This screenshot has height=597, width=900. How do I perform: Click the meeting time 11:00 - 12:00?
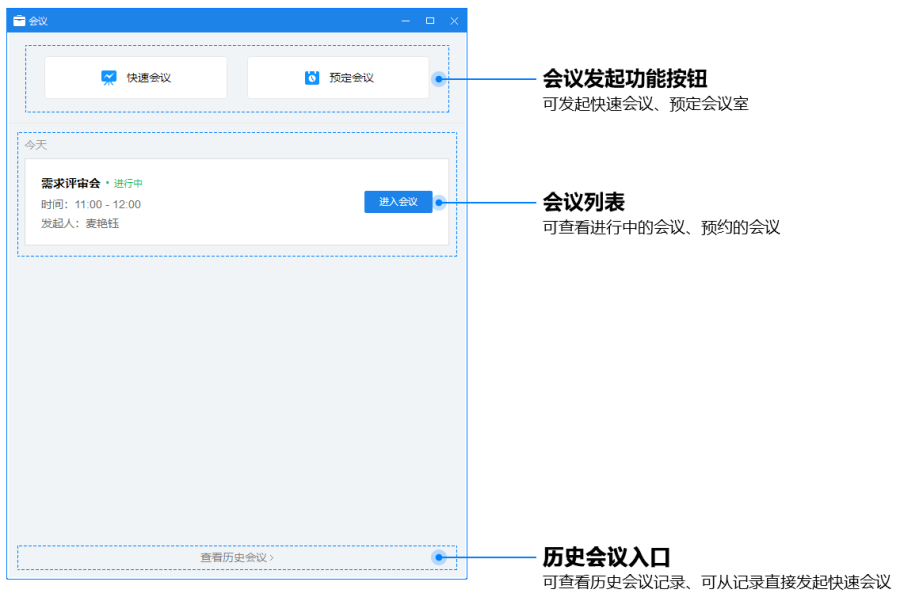click(x=107, y=204)
